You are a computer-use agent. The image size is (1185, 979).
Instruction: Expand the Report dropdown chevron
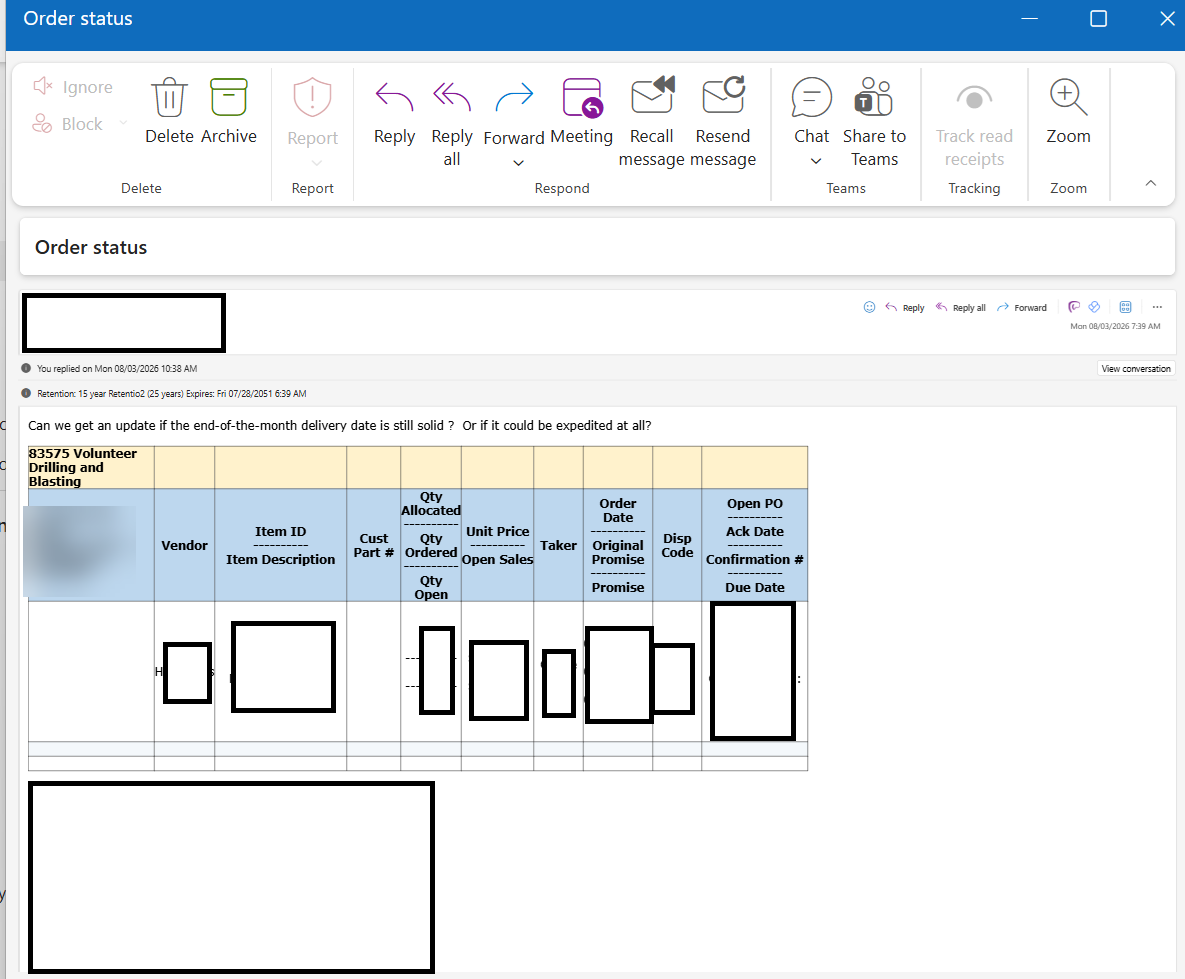pyautogui.click(x=317, y=163)
